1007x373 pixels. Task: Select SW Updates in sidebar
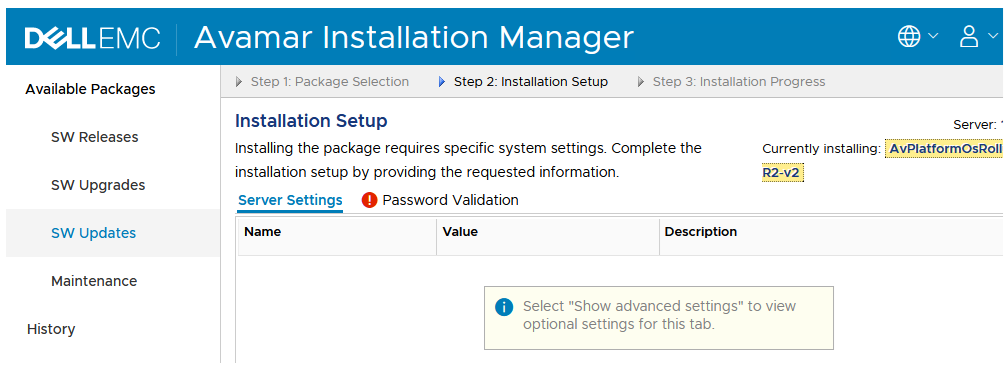coord(93,233)
